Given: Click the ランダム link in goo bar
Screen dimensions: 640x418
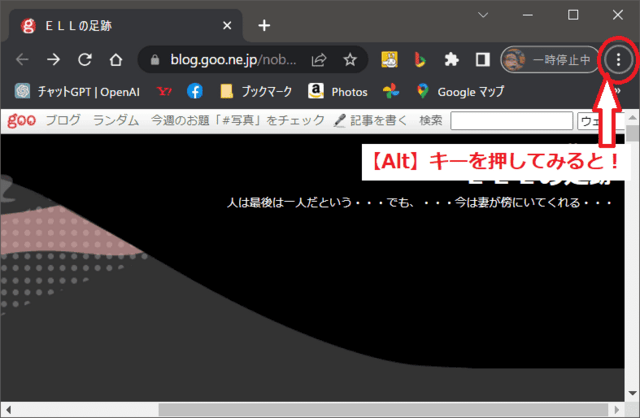Looking at the screenshot, I should point(116,121).
